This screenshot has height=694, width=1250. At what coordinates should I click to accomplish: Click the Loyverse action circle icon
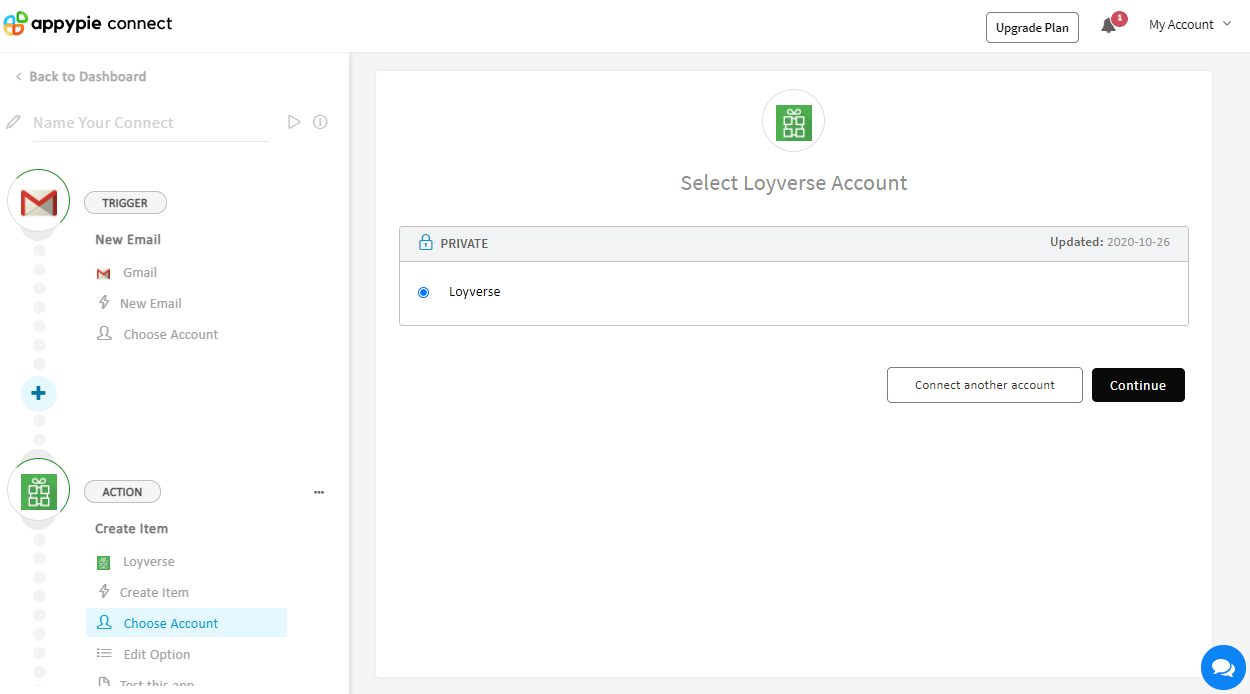(39, 491)
